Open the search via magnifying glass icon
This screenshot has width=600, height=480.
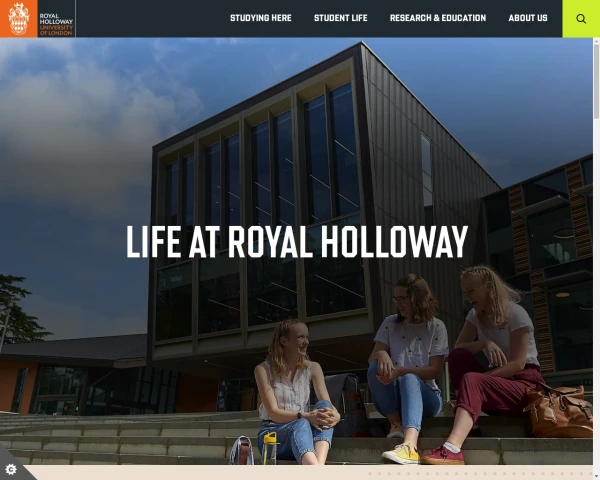click(x=581, y=19)
